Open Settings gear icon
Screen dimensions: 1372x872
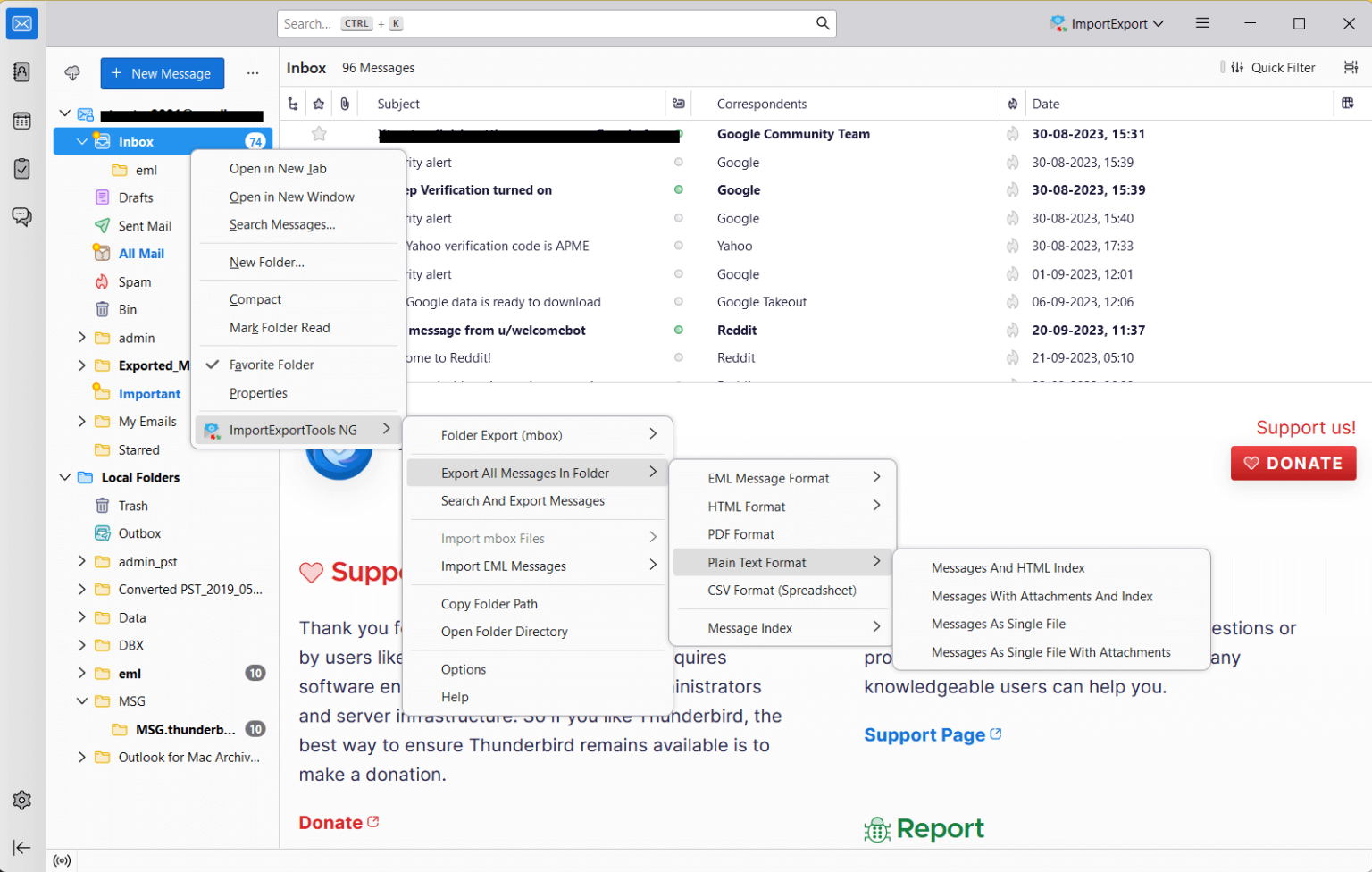22,801
